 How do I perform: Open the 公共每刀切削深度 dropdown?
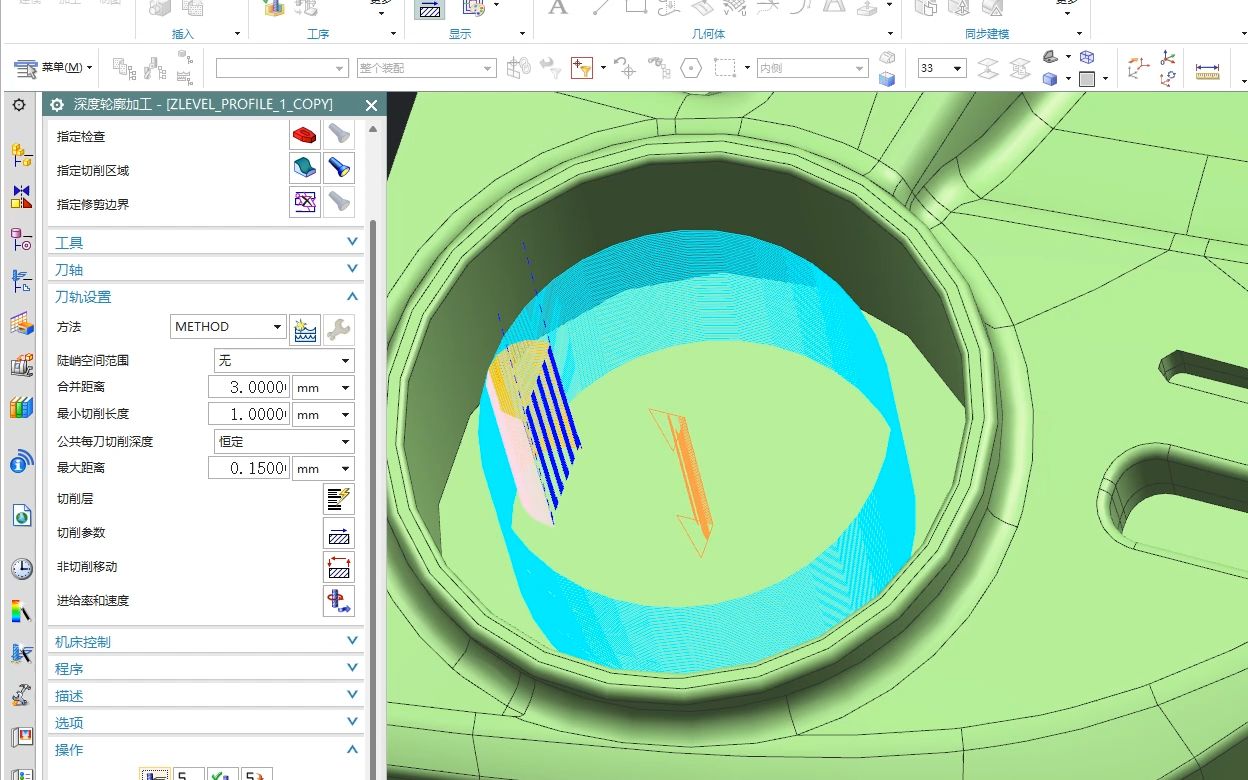(x=284, y=441)
